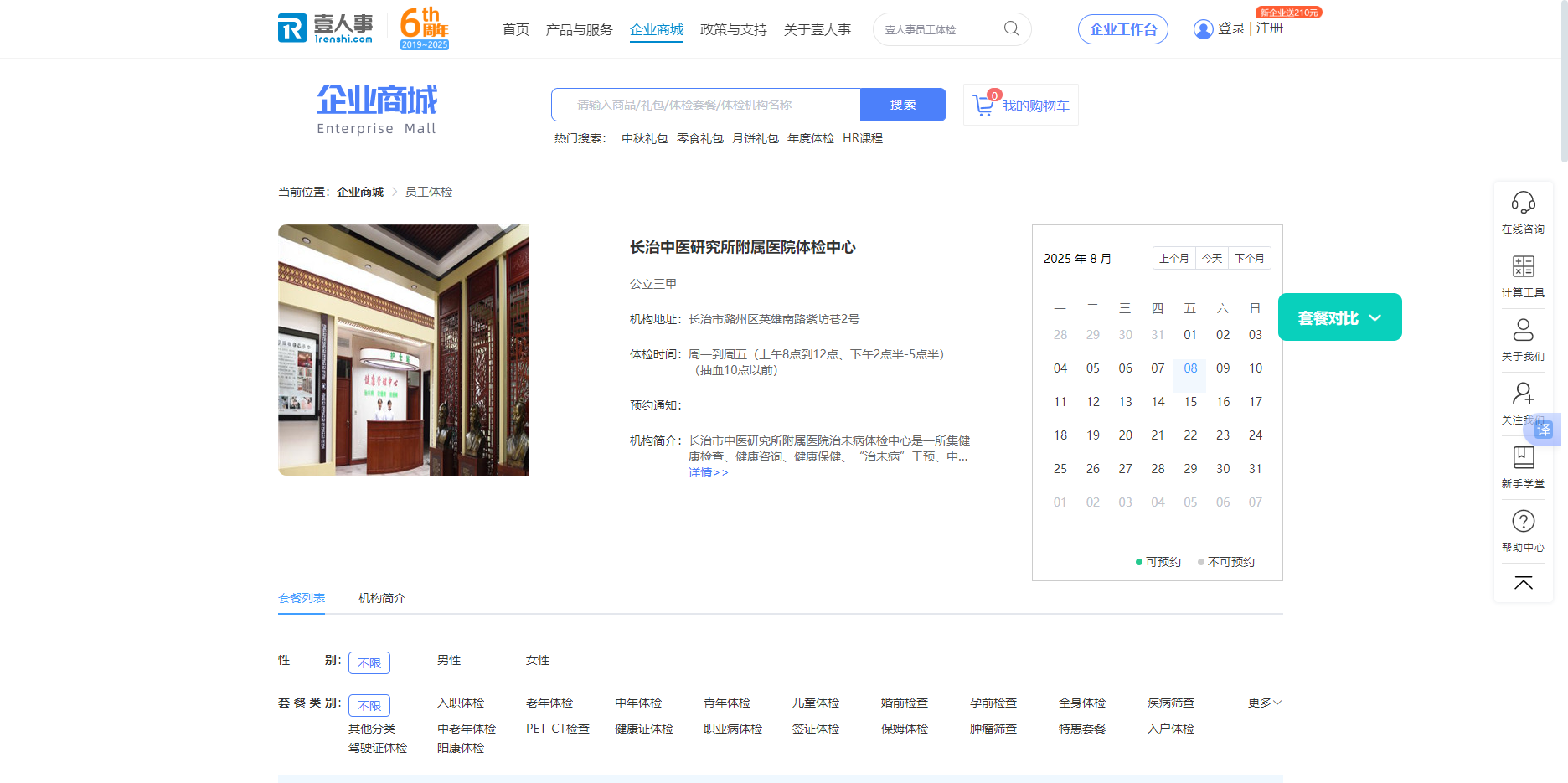Open 企业工作台 button

1123,29
